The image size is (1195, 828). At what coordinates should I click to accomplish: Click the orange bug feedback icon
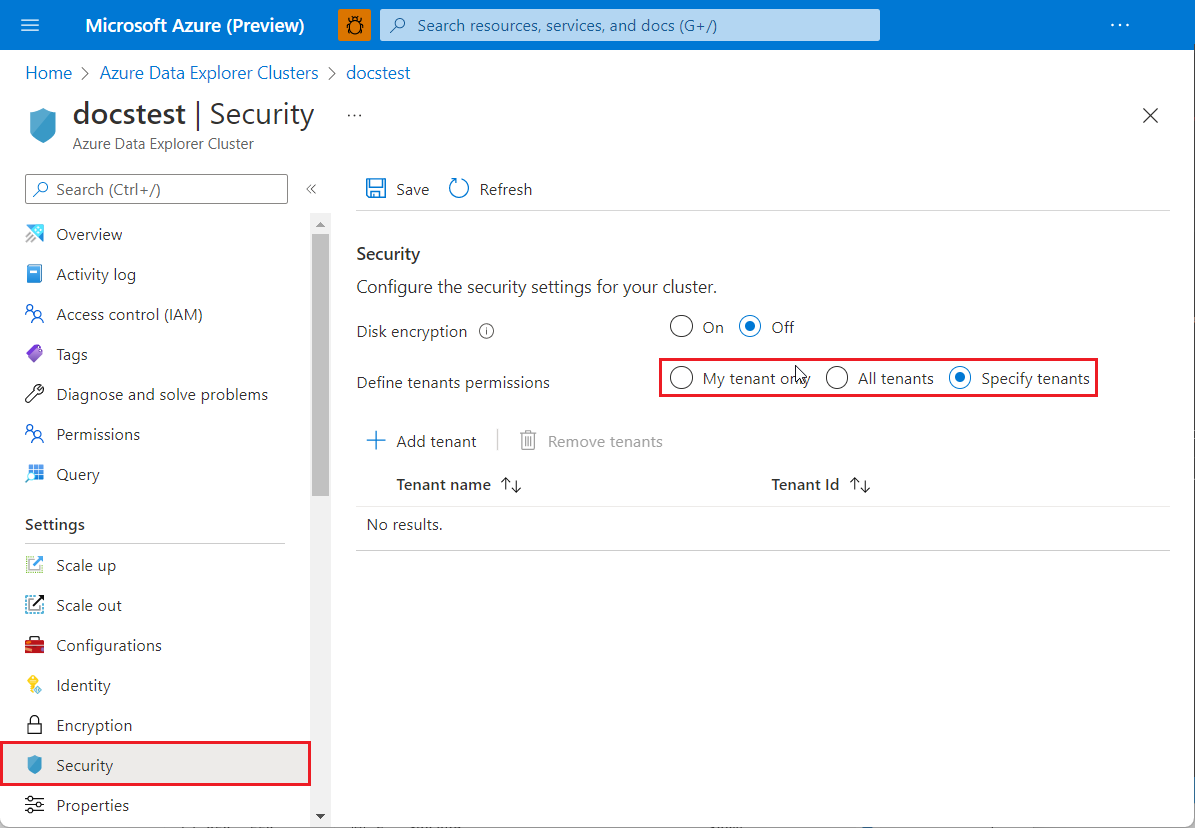pyautogui.click(x=354, y=25)
